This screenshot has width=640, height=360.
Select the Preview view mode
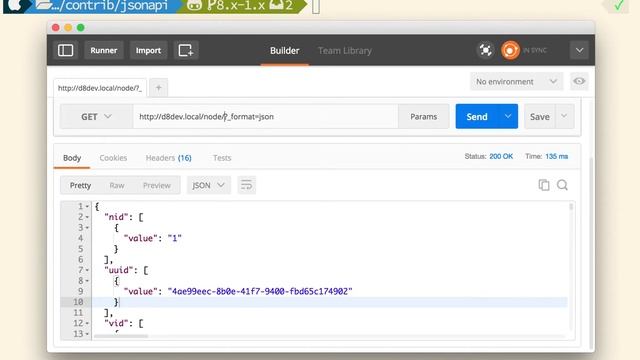pos(157,185)
